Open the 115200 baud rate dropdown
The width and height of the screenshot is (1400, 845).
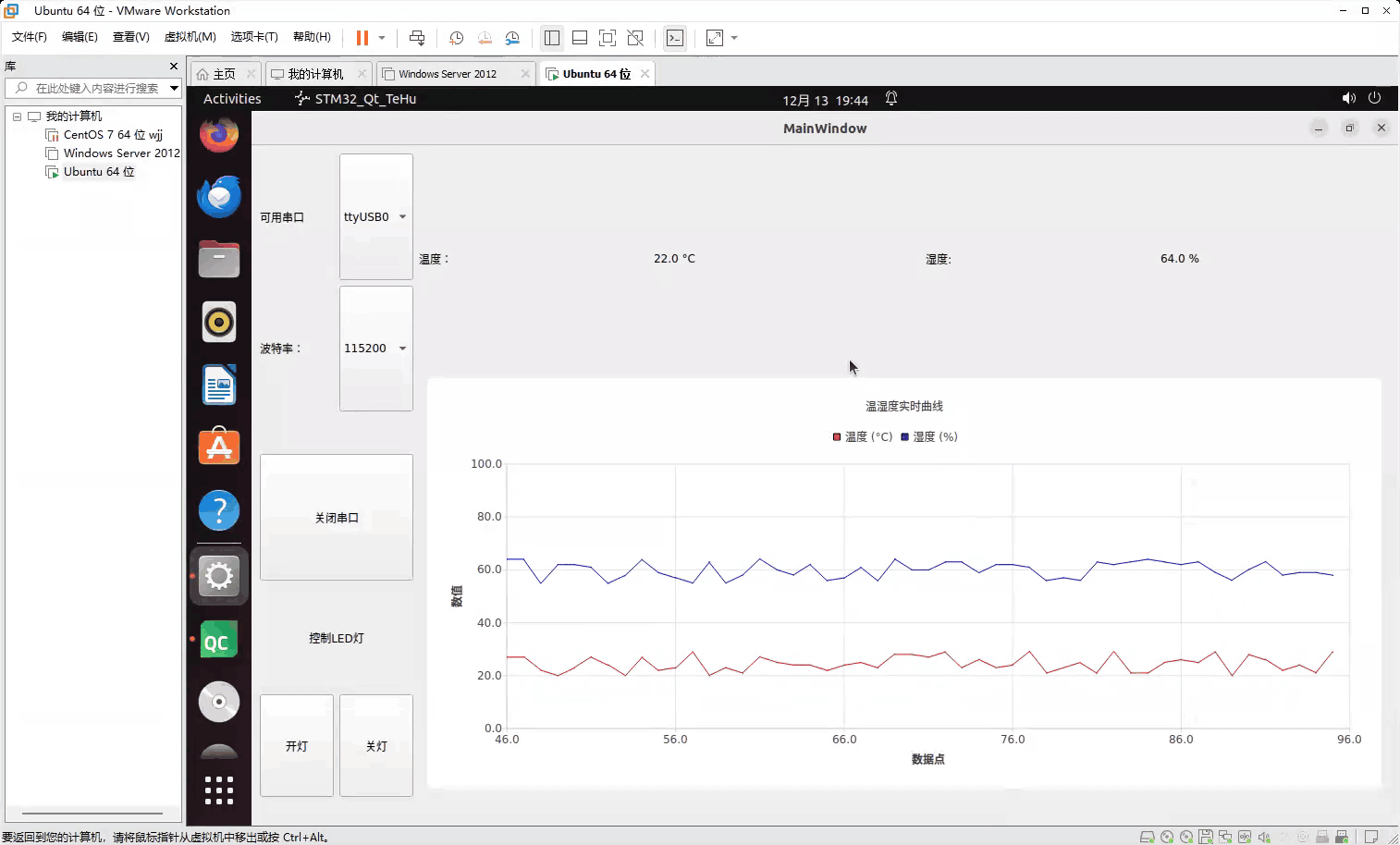tap(376, 349)
